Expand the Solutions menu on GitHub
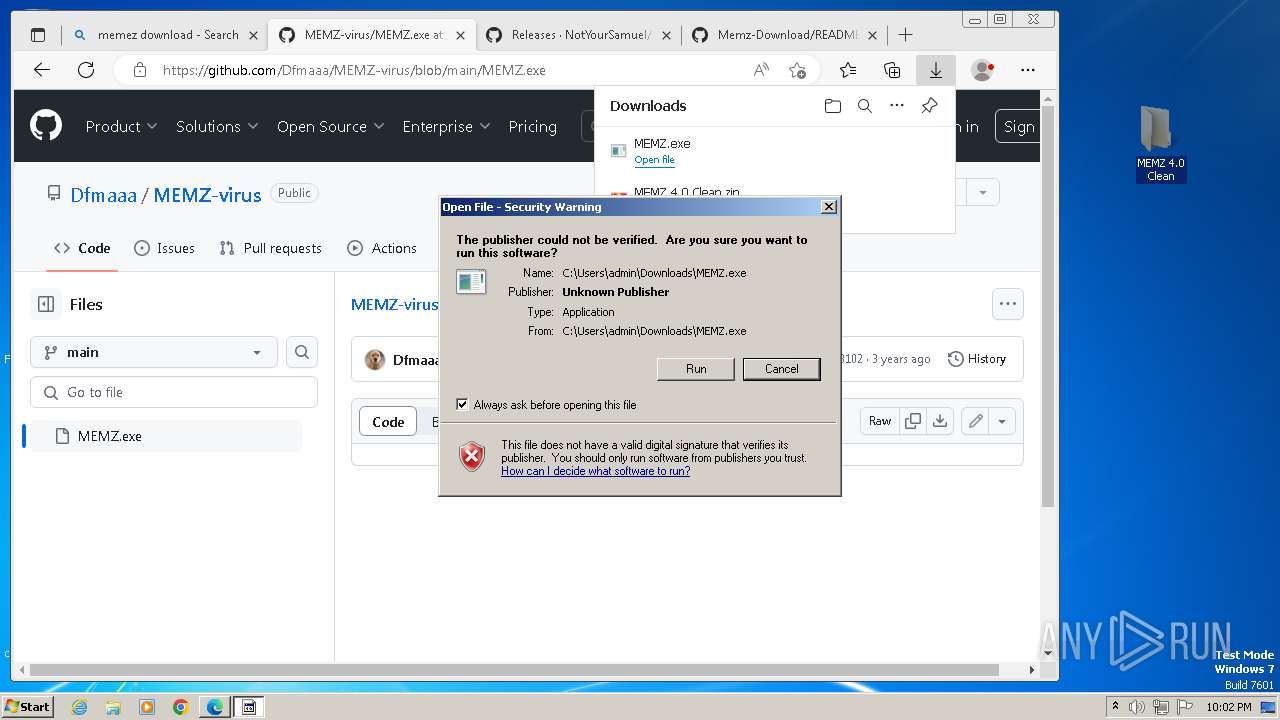Viewport: 1280px width, 720px height. pos(217,127)
